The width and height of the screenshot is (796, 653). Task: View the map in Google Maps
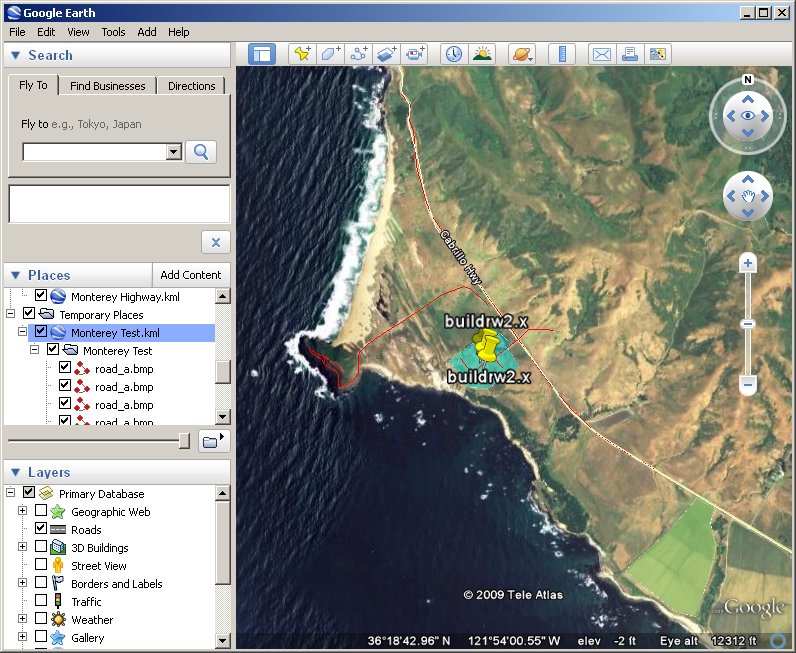click(x=658, y=54)
